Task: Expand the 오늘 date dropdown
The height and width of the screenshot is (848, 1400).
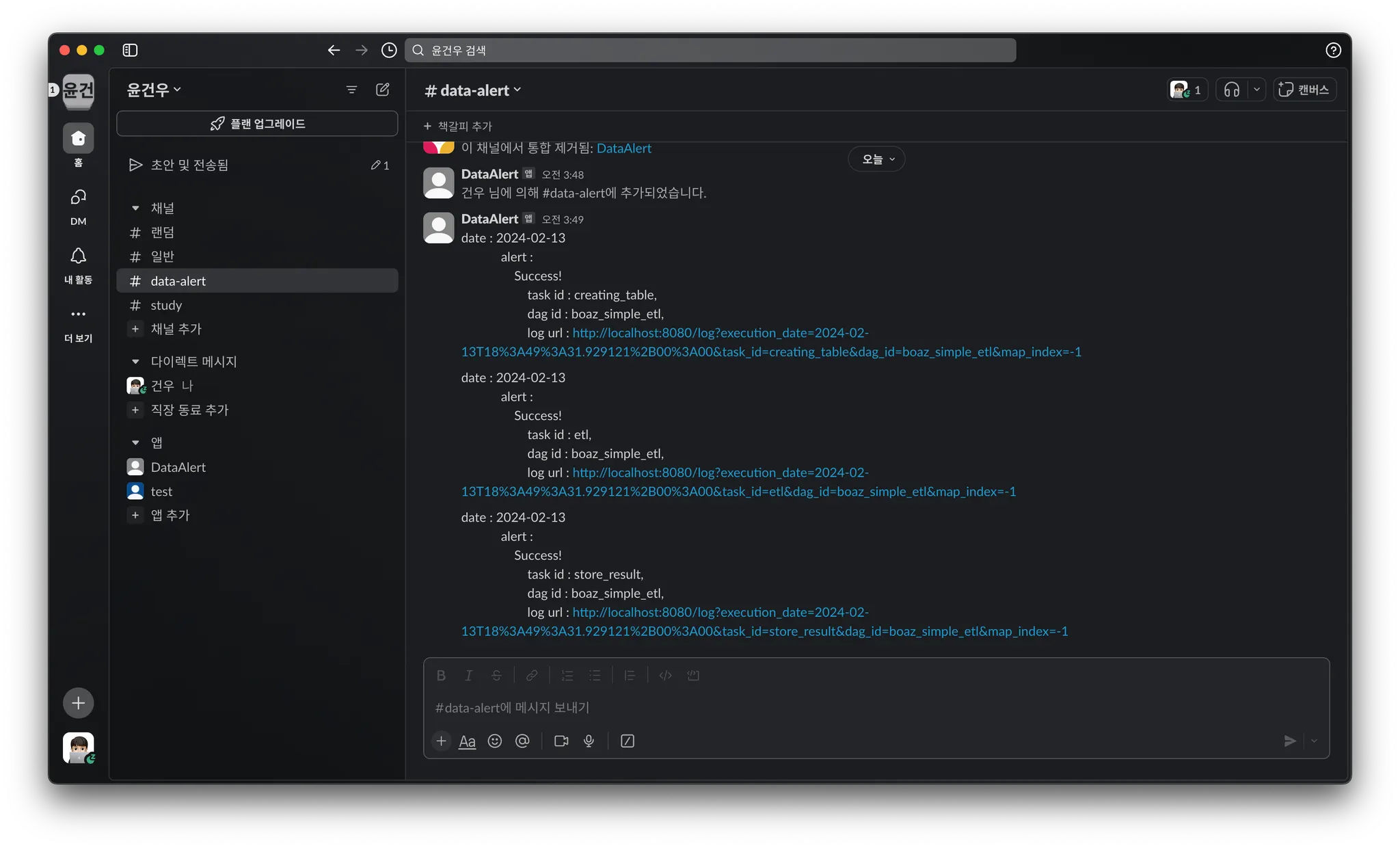Action: [x=877, y=159]
